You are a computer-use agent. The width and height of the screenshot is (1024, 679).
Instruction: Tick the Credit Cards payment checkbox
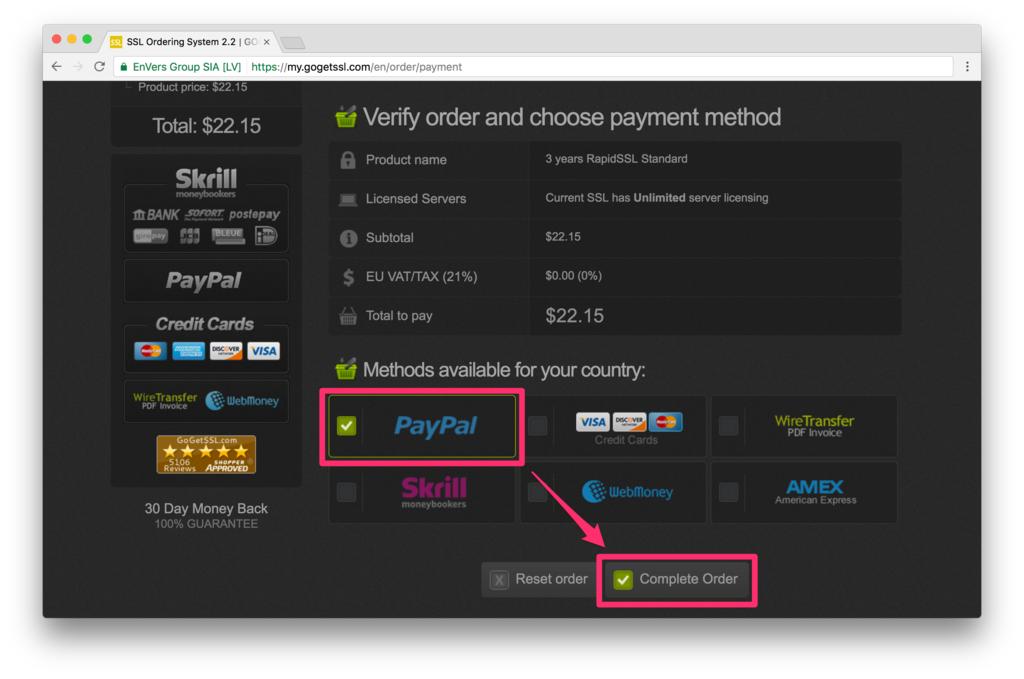pos(537,426)
